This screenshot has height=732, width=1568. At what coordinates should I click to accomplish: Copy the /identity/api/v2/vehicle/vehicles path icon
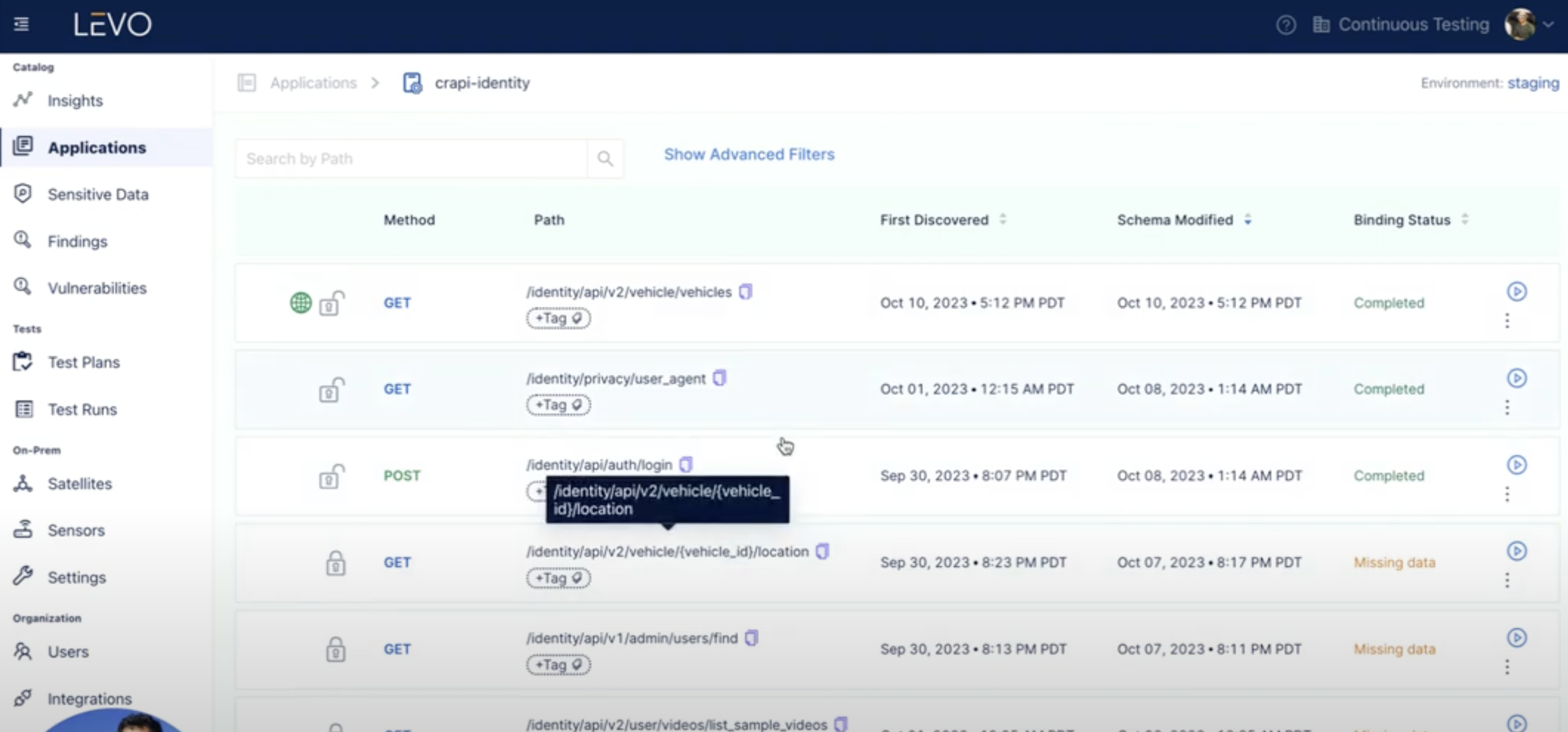tap(746, 292)
